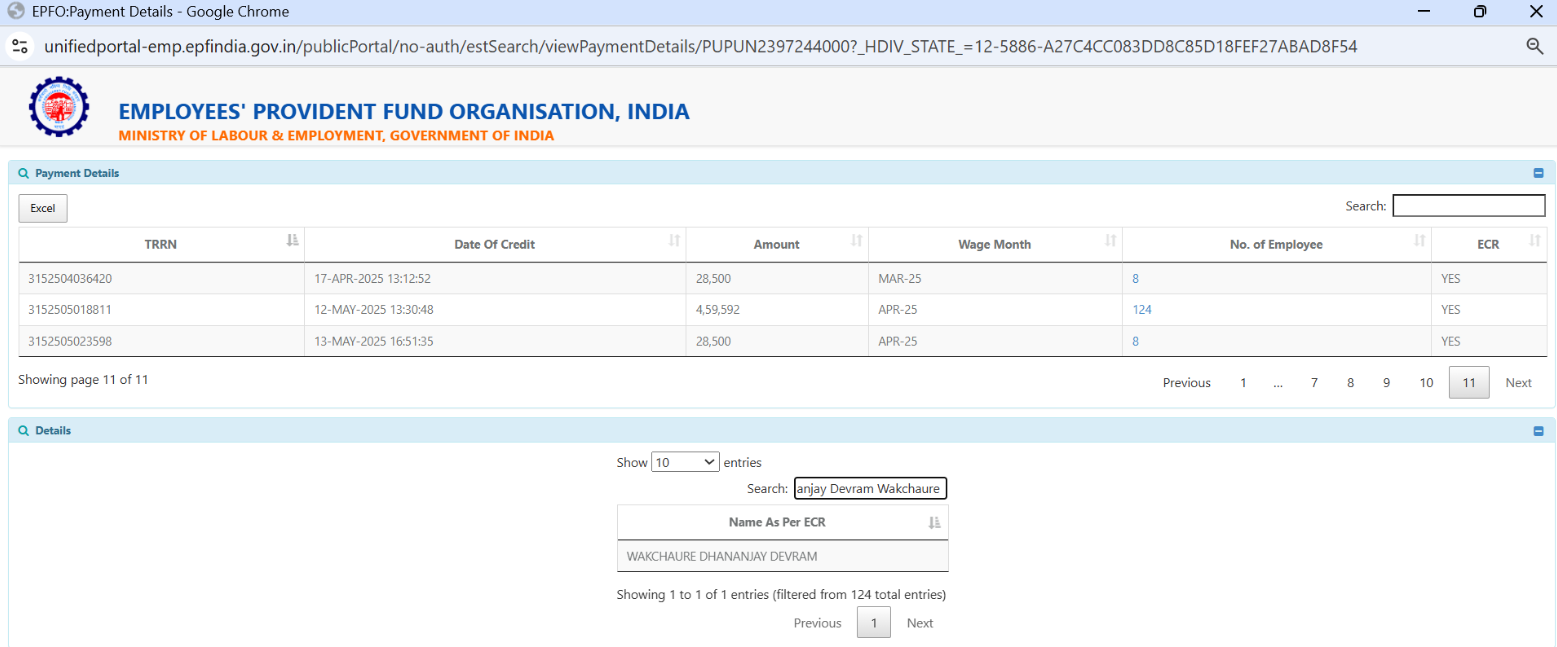The width and height of the screenshot is (1557, 647).
Task: Click the TRRN column sort icon
Action: pyautogui.click(x=292, y=241)
